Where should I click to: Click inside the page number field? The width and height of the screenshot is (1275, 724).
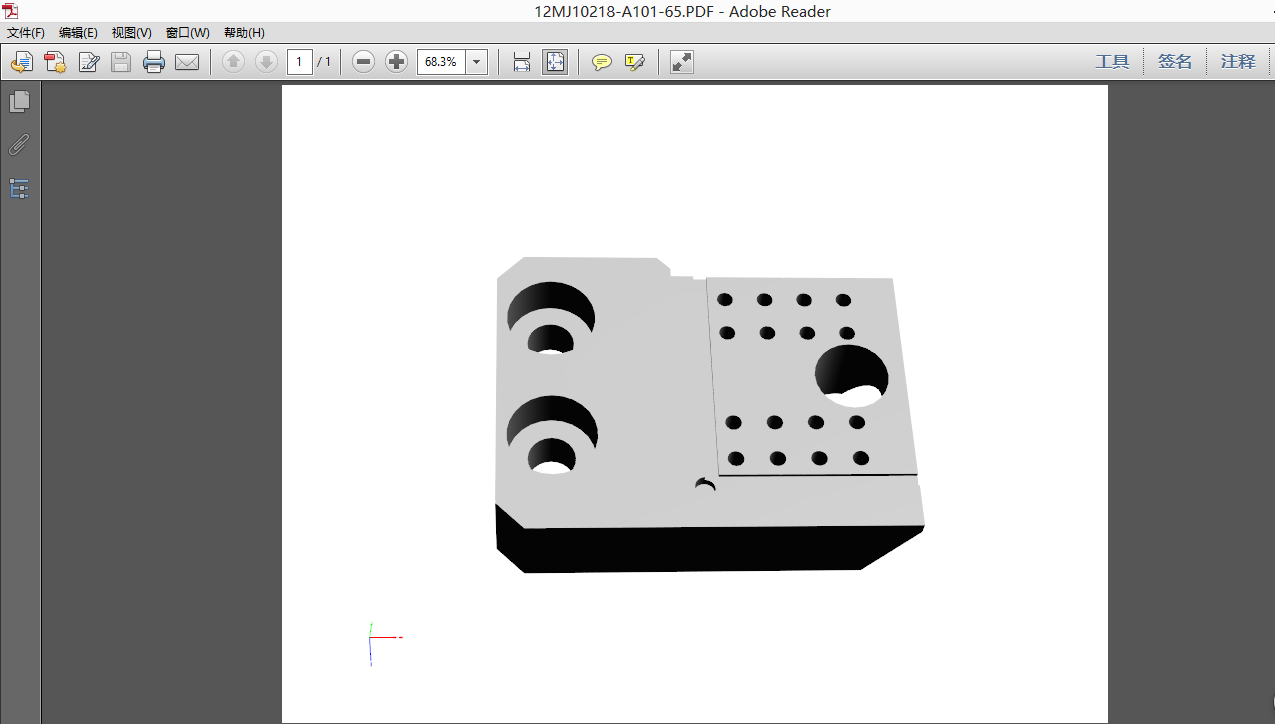pyautogui.click(x=299, y=61)
